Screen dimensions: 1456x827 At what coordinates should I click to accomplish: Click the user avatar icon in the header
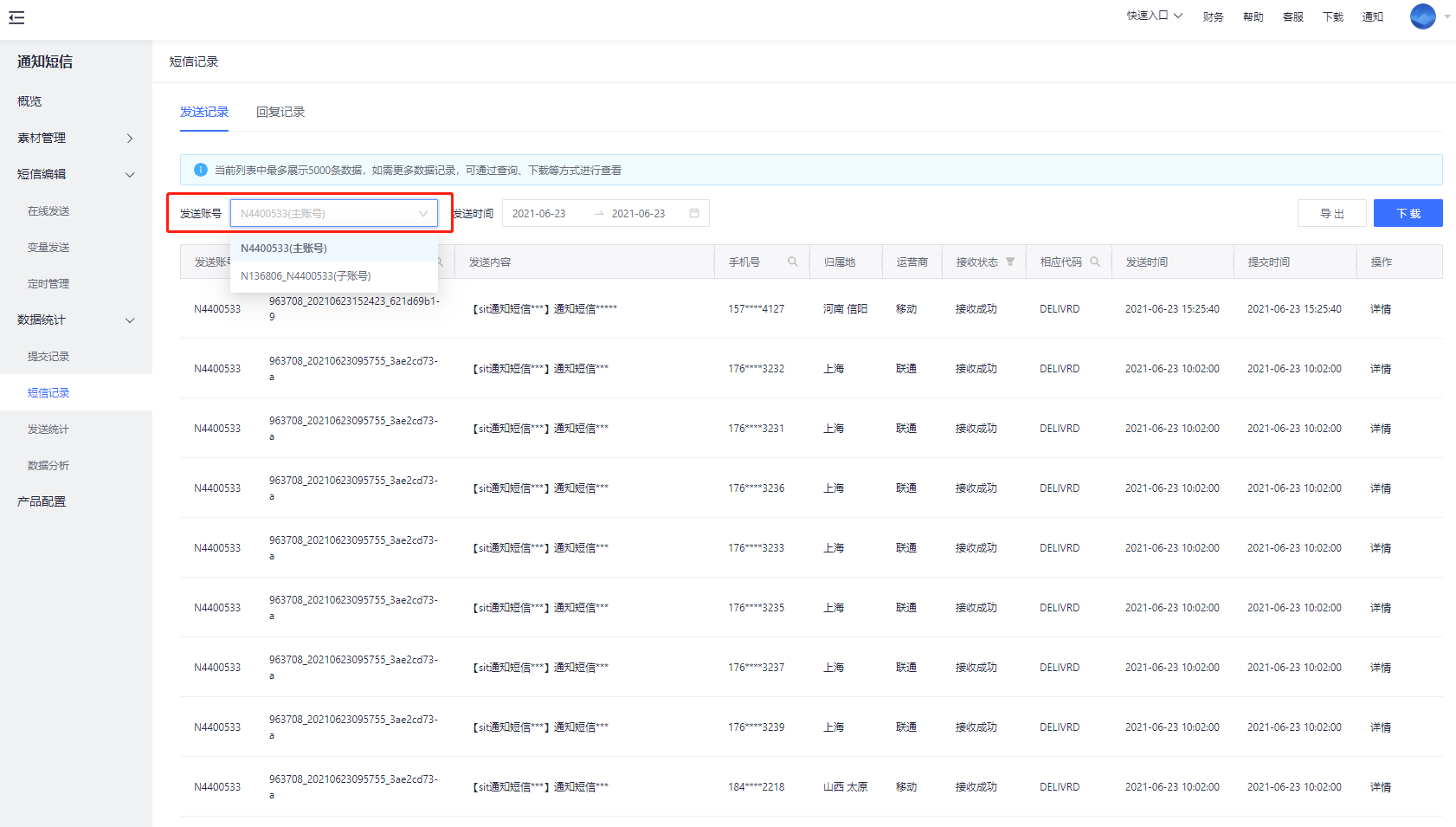[x=1422, y=16]
